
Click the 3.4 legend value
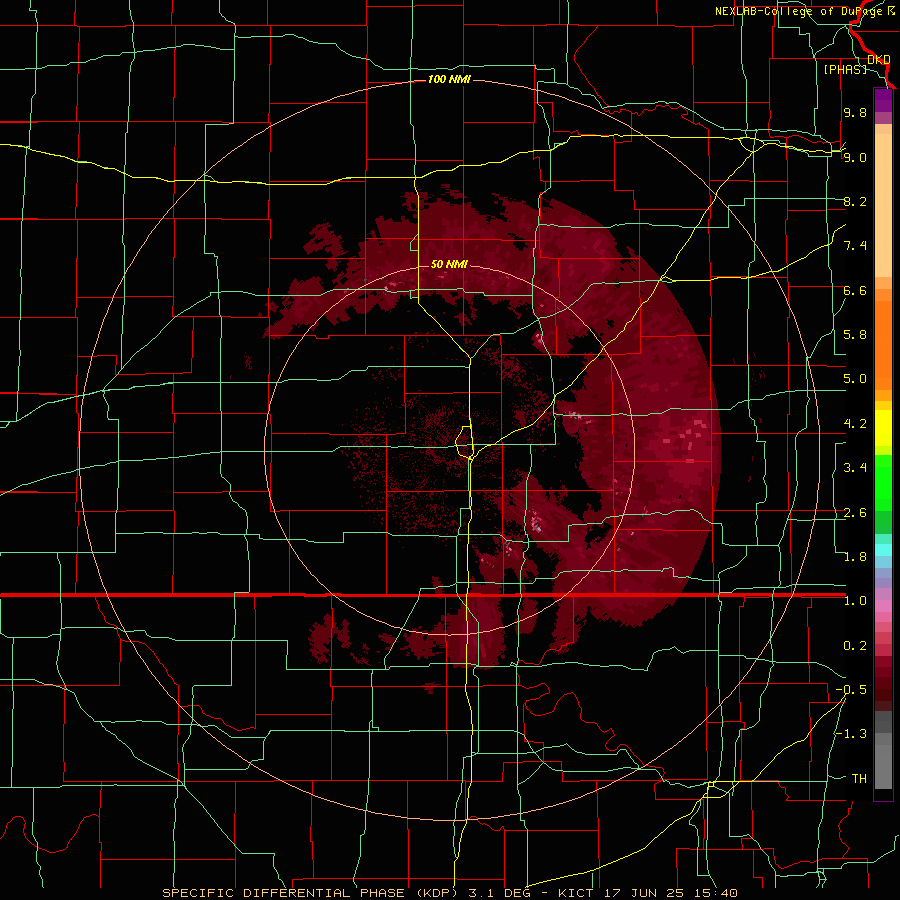point(855,468)
